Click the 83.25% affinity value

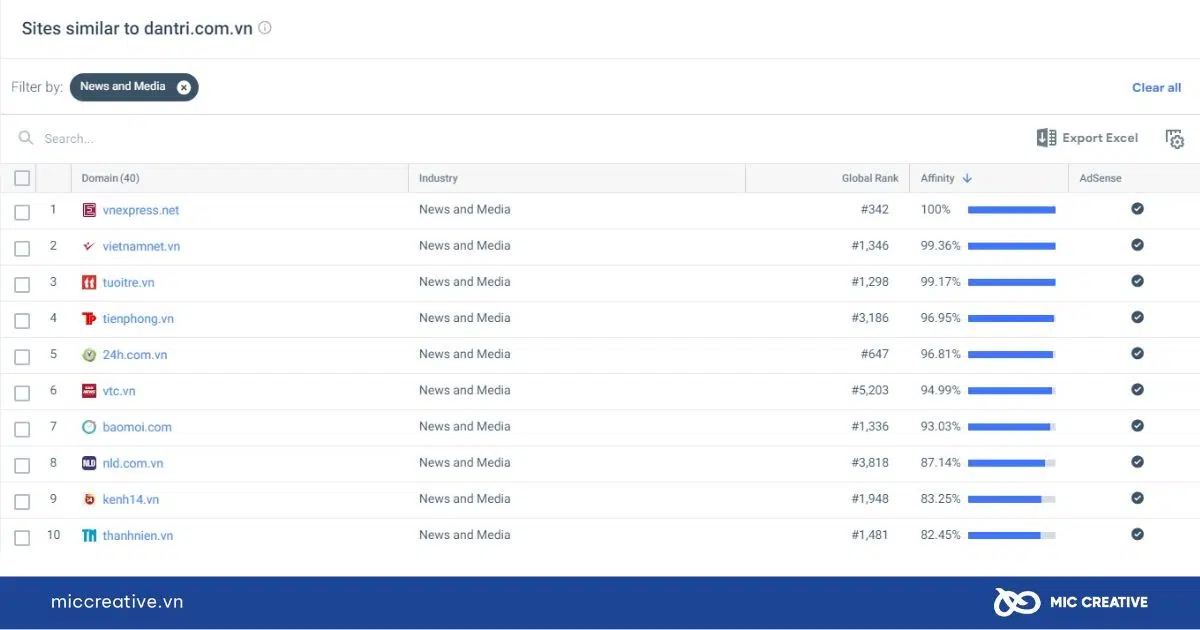pos(941,499)
